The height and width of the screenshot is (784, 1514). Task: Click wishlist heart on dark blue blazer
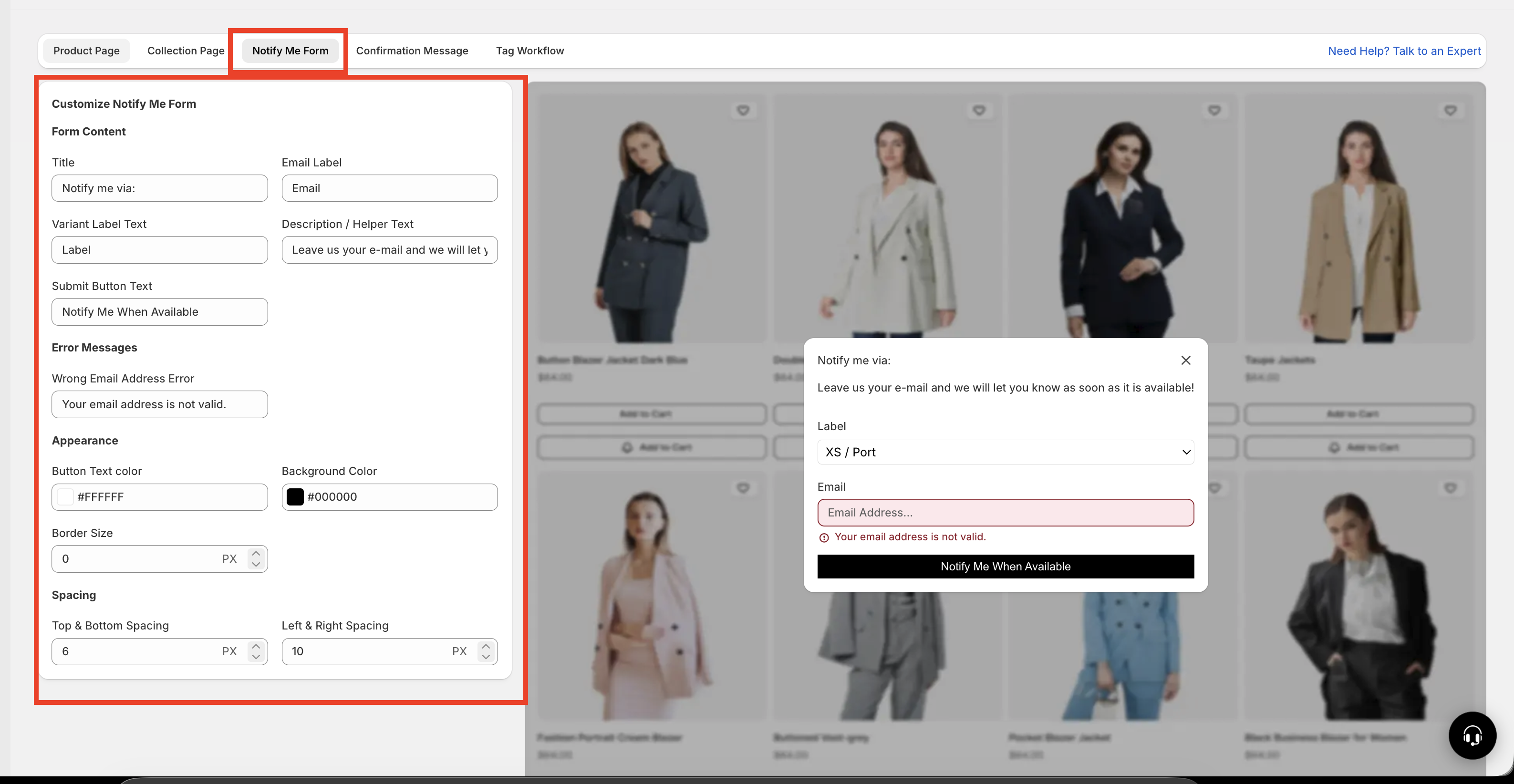(743, 110)
